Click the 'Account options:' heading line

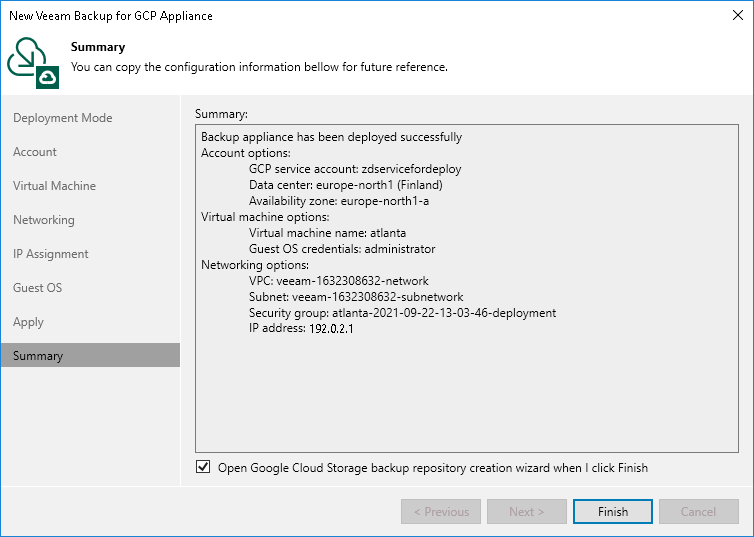coord(246,153)
